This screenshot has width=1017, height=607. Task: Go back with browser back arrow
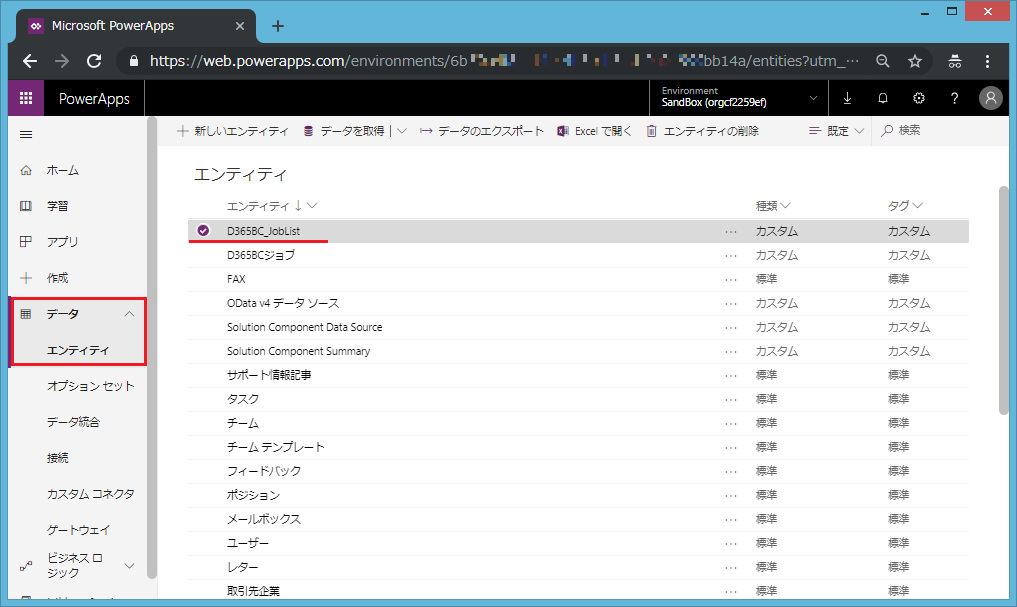[30, 61]
